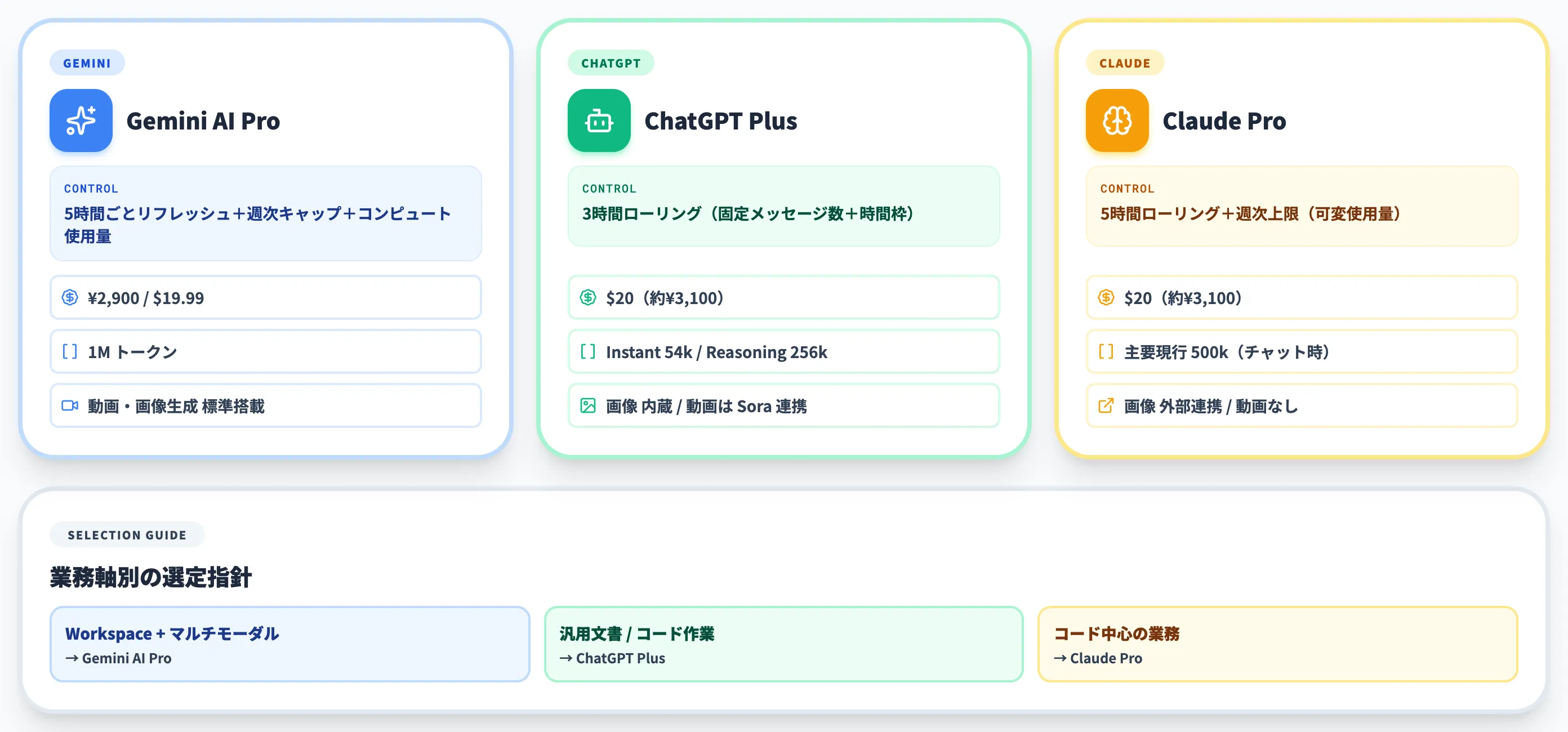This screenshot has width=1568, height=732.
Task: Click the dollar icon beside ¥2,900 / $19.99
Action: (x=70, y=297)
